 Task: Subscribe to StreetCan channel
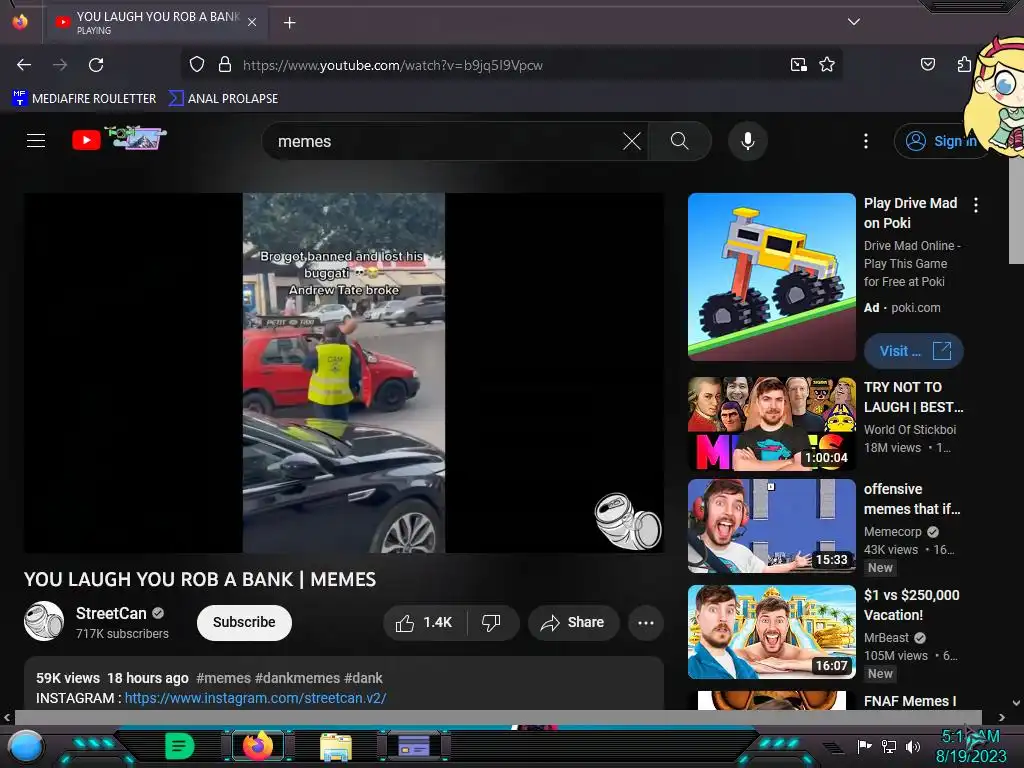coord(244,622)
